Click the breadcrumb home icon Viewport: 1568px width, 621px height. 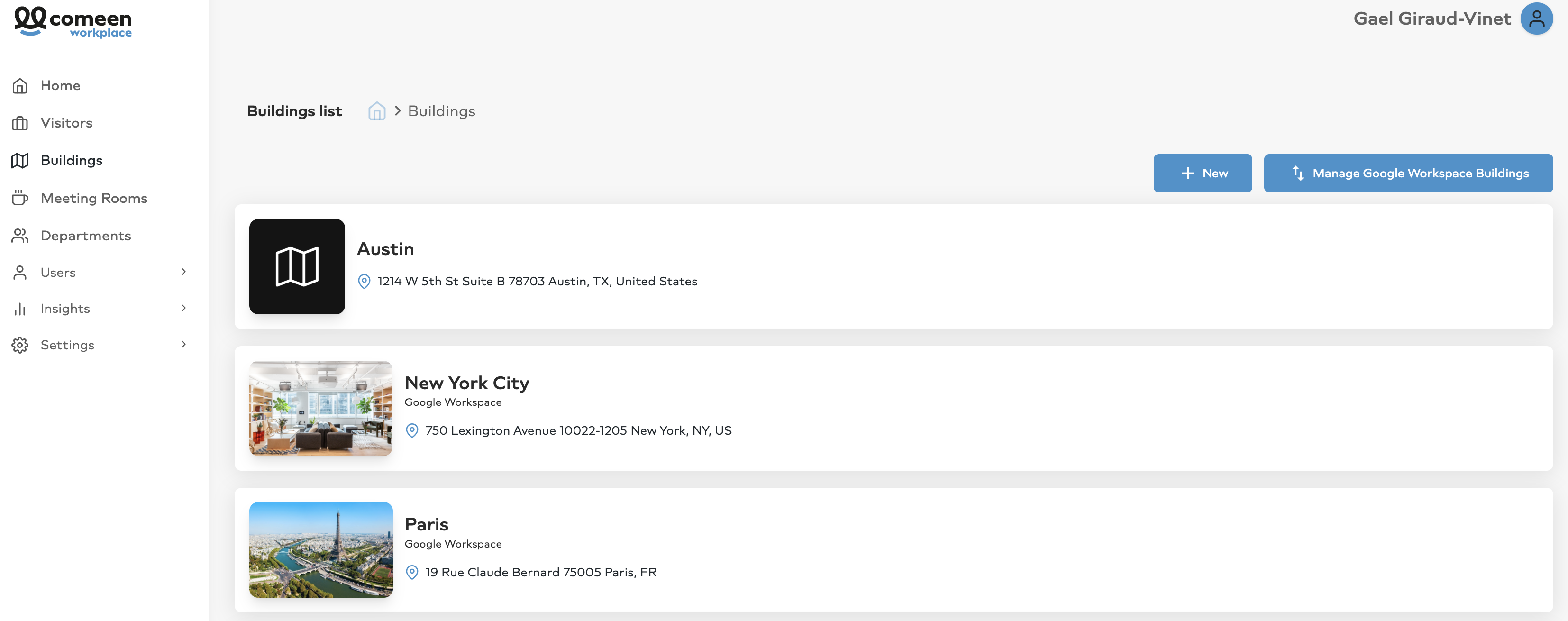(x=377, y=111)
